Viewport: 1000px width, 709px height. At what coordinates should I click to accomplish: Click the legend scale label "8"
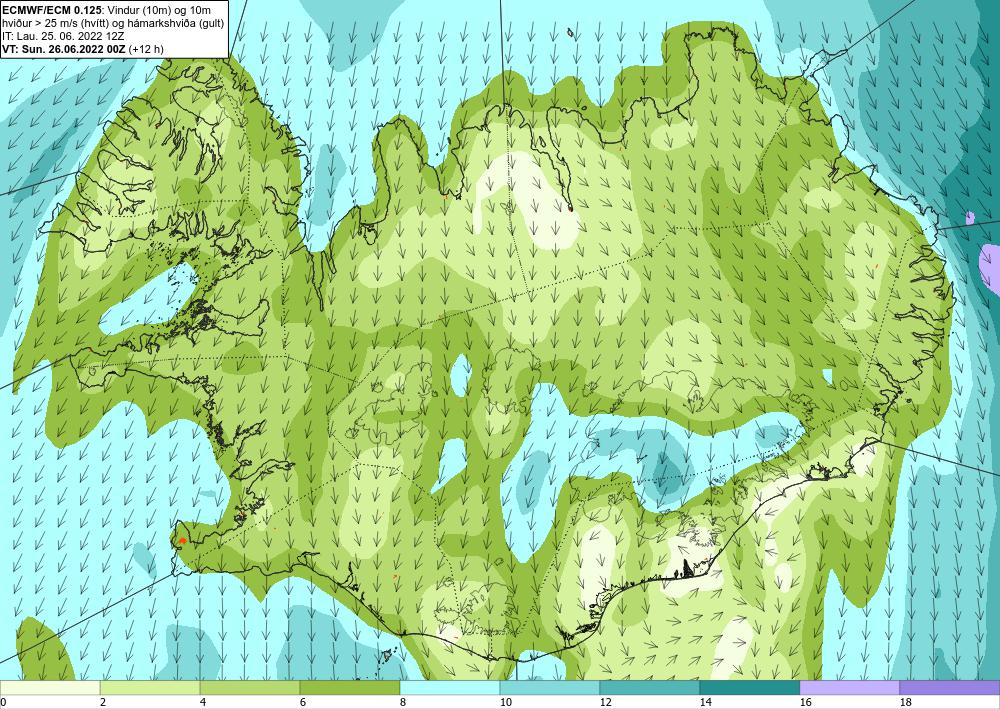pyautogui.click(x=403, y=702)
